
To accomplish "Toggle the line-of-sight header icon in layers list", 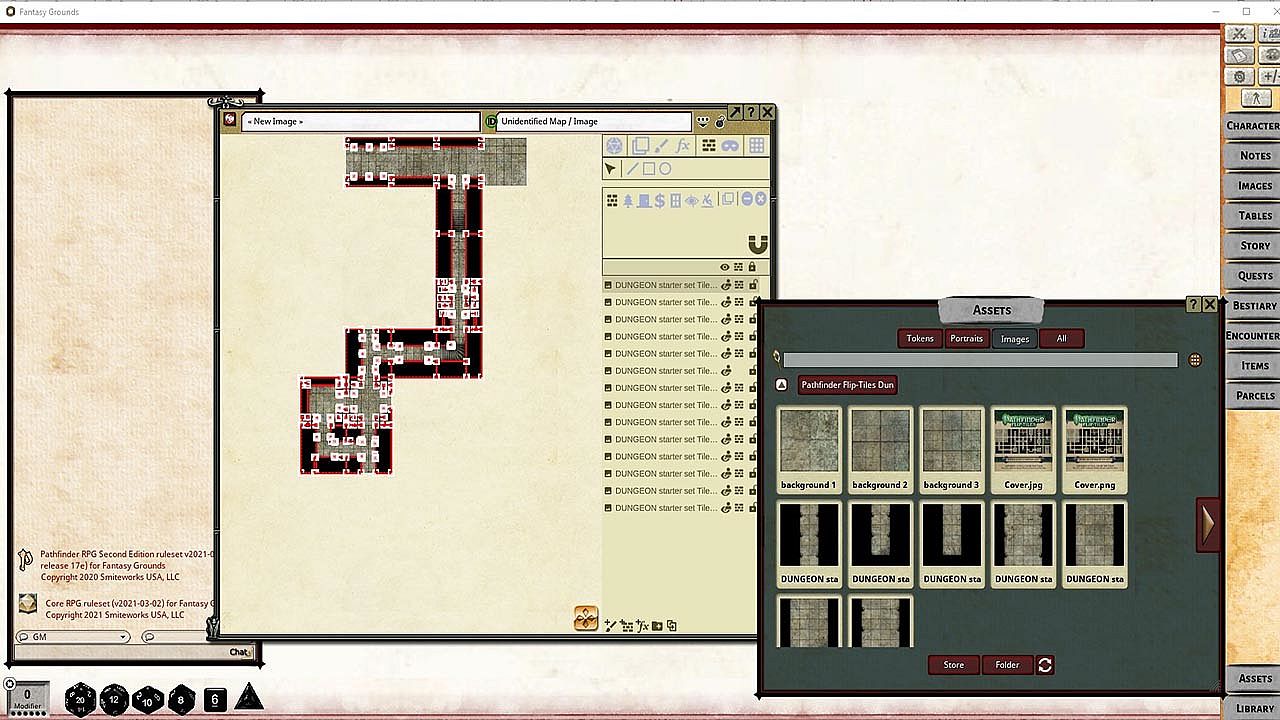I will (x=739, y=267).
